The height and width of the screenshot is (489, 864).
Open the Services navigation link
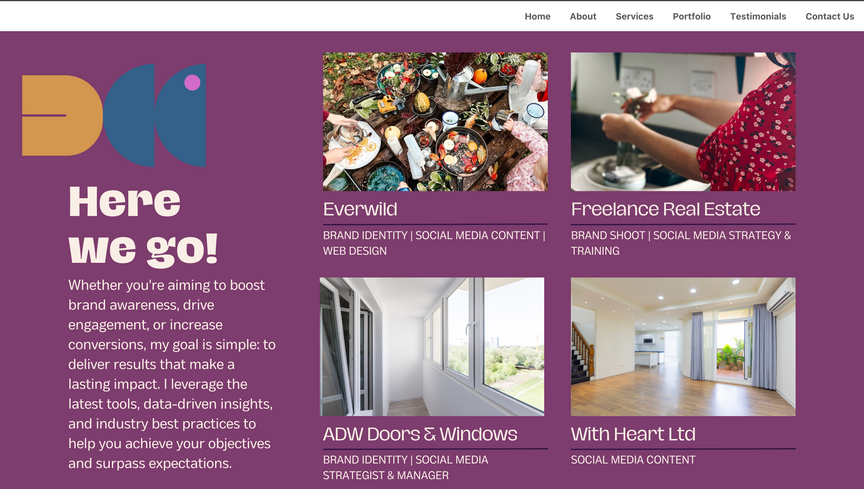634,17
